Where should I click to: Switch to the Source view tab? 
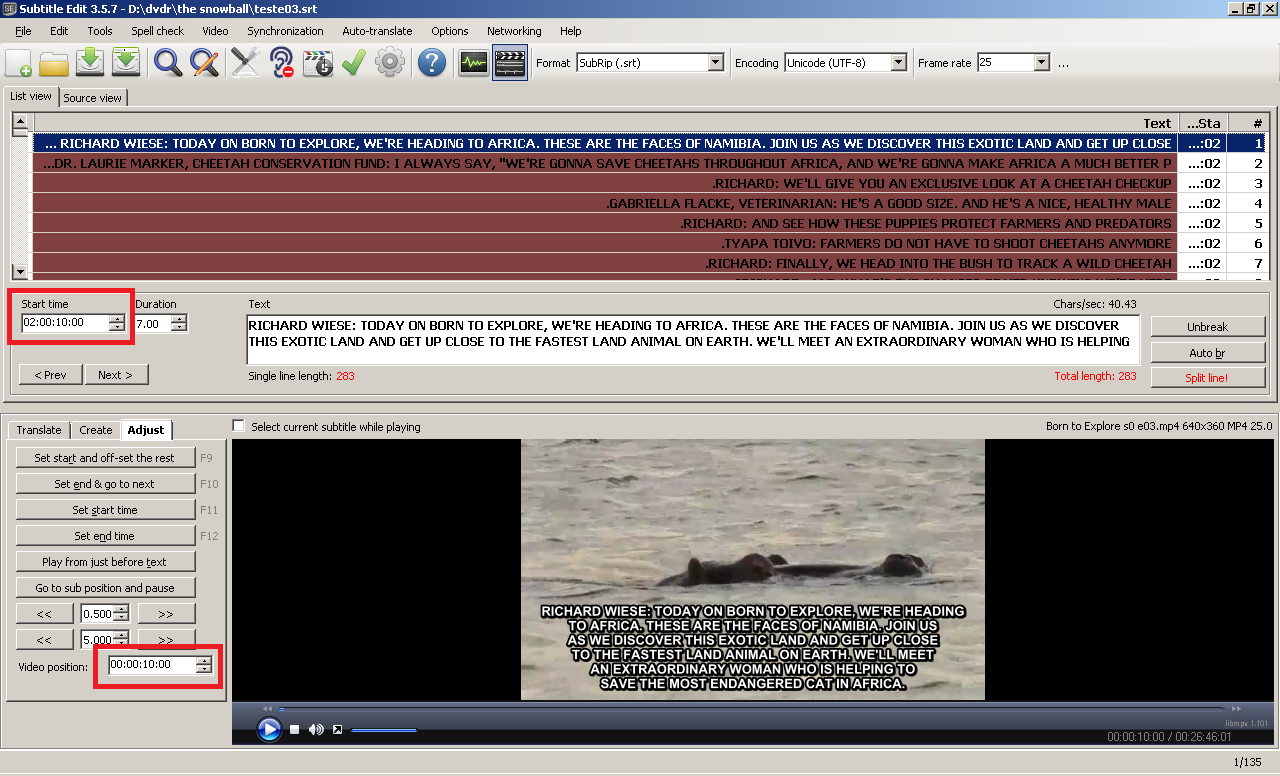(93, 98)
